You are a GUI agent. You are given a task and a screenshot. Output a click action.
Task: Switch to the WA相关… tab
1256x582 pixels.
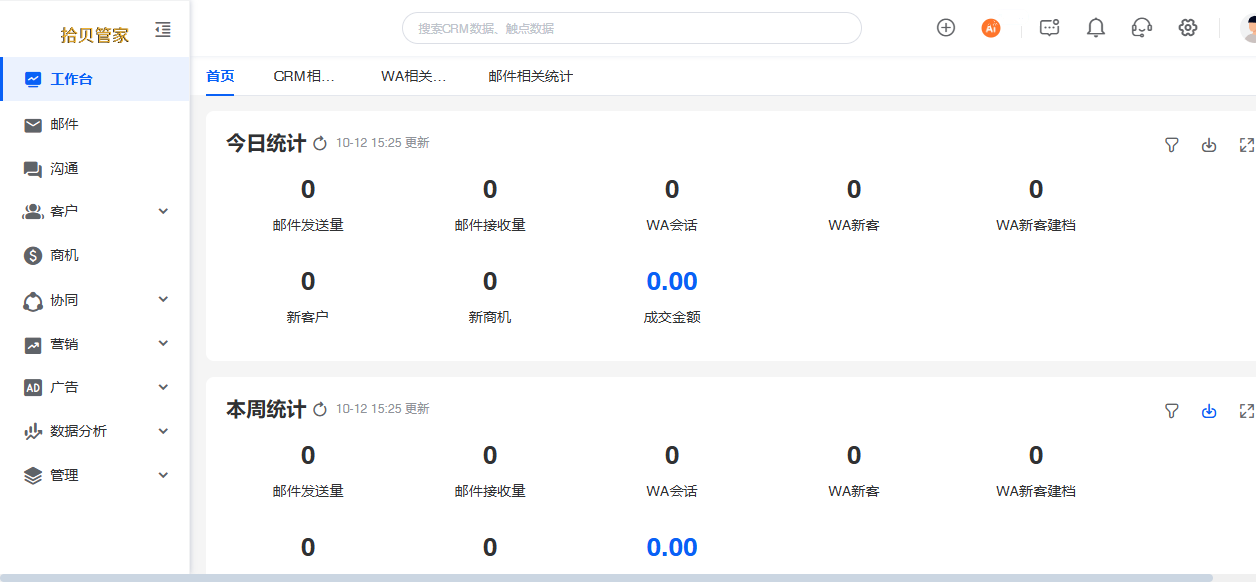(413, 76)
